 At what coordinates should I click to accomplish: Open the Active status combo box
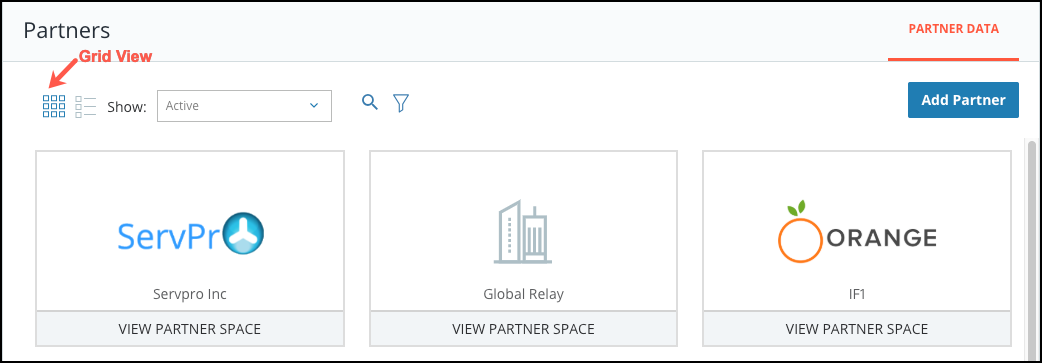pyautogui.click(x=244, y=106)
